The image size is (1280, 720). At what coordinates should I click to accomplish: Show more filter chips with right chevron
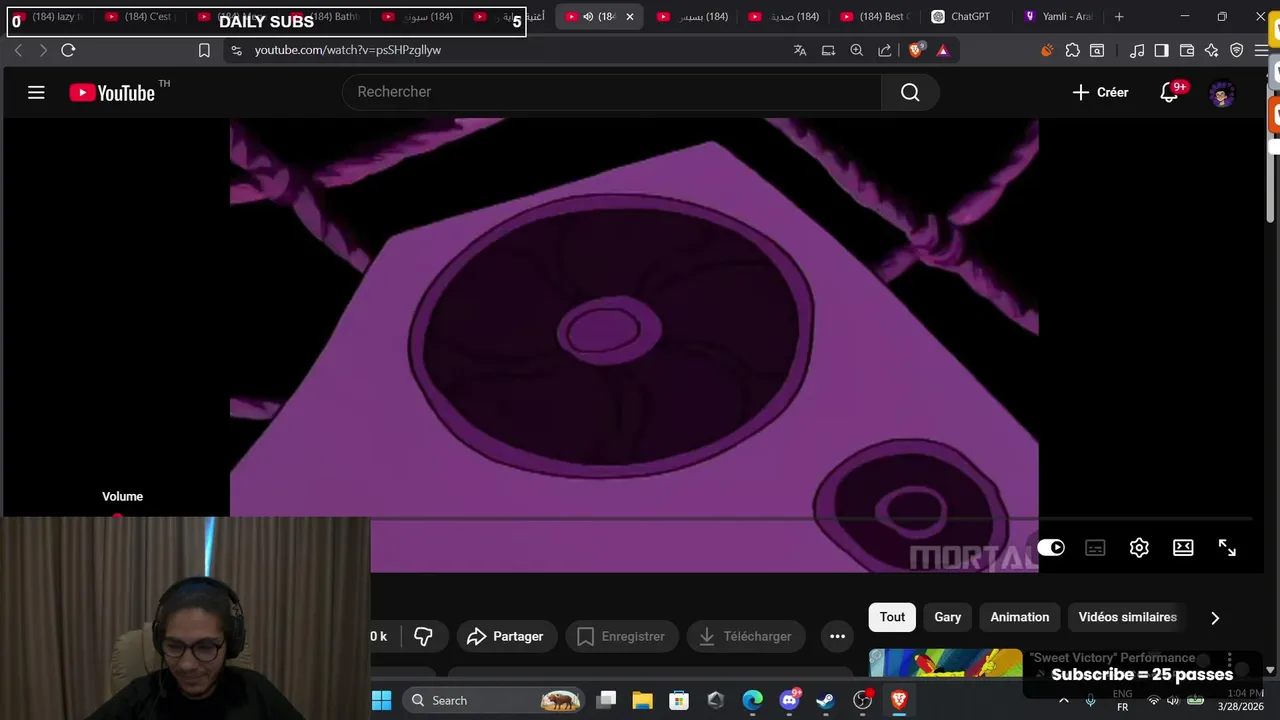(1215, 618)
